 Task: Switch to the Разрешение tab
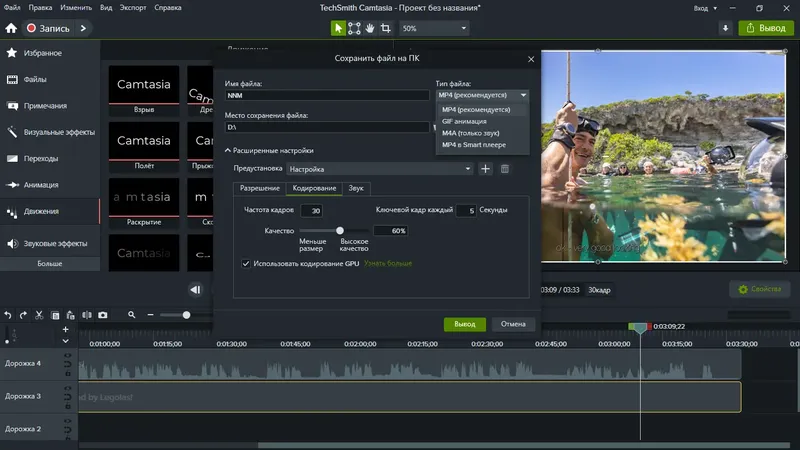(259, 188)
